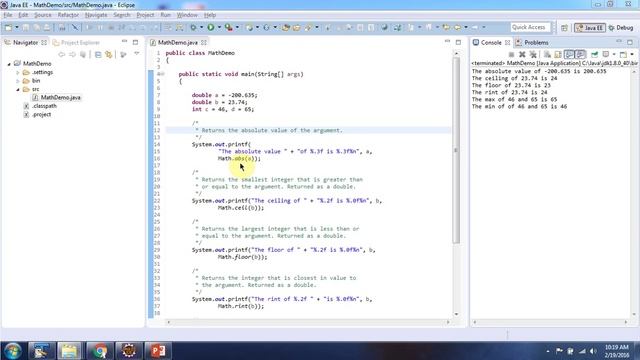Open the Edit menu
The image size is (640, 360).
pos(23,15)
